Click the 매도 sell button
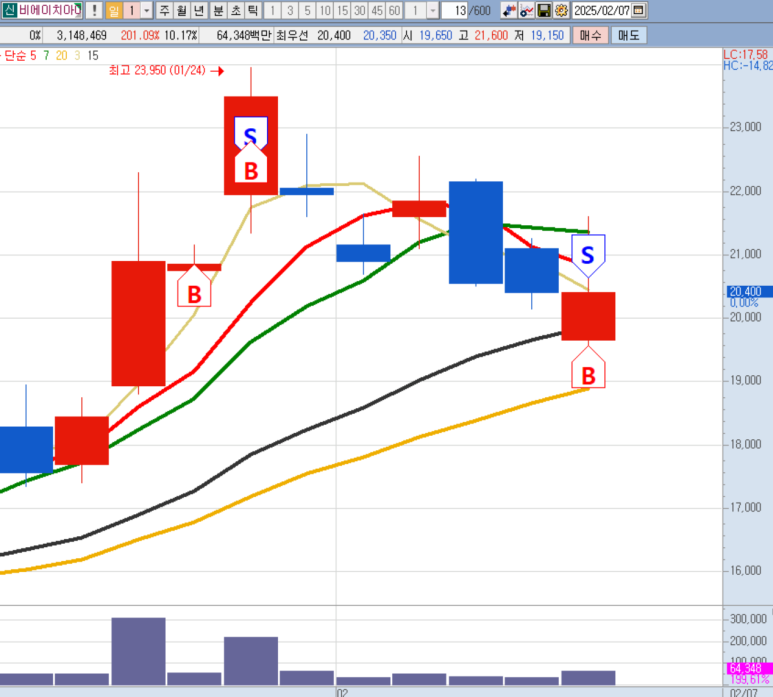The image size is (773, 697). pyautogui.click(x=629, y=35)
